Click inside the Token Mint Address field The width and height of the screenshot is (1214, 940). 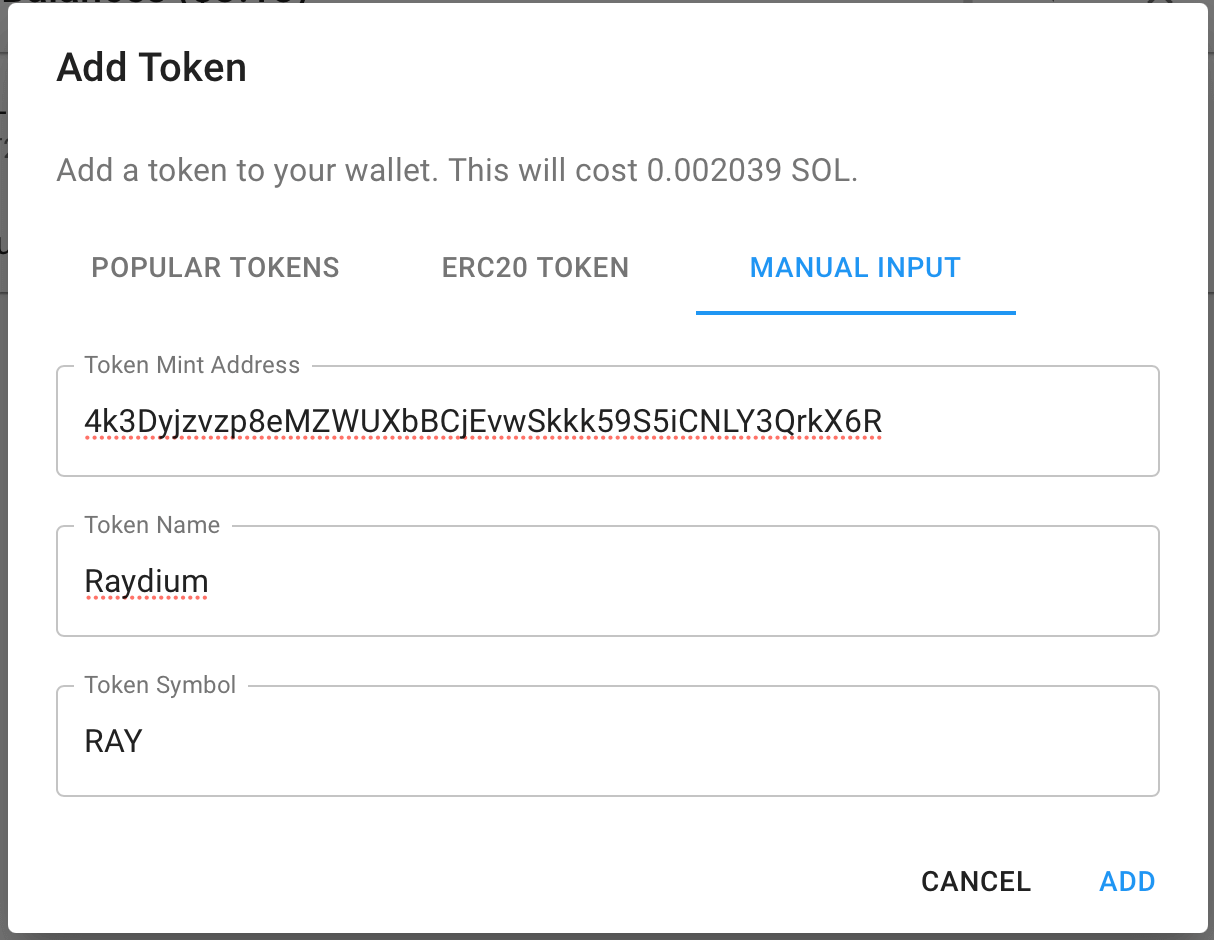1000,422
